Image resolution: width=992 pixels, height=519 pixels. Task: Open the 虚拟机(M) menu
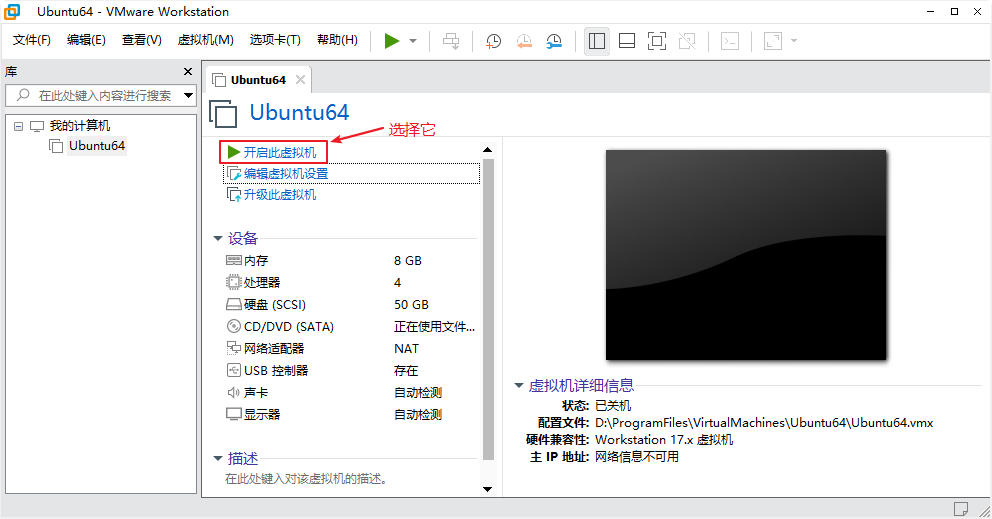[x=206, y=40]
